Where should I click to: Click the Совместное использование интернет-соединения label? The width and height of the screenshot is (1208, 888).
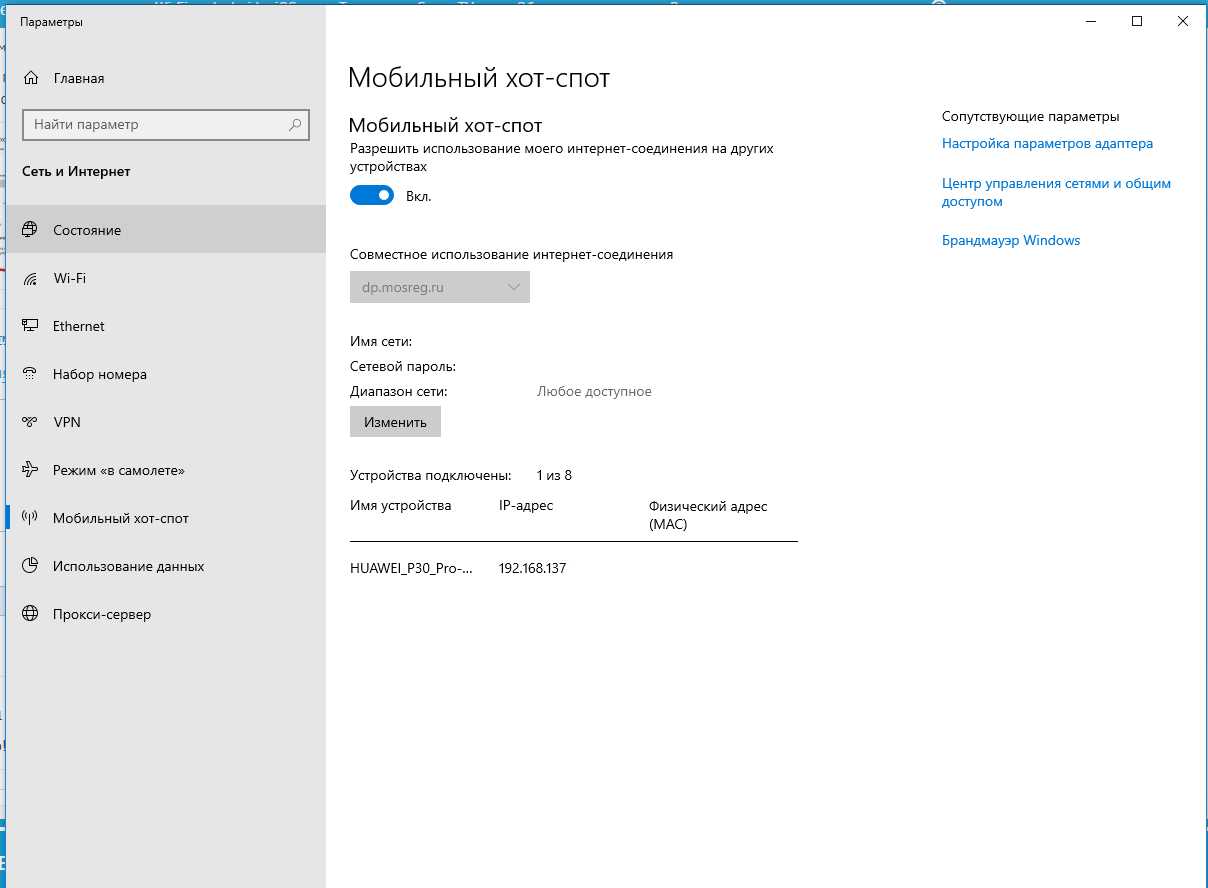pyautogui.click(x=512, y=254)
